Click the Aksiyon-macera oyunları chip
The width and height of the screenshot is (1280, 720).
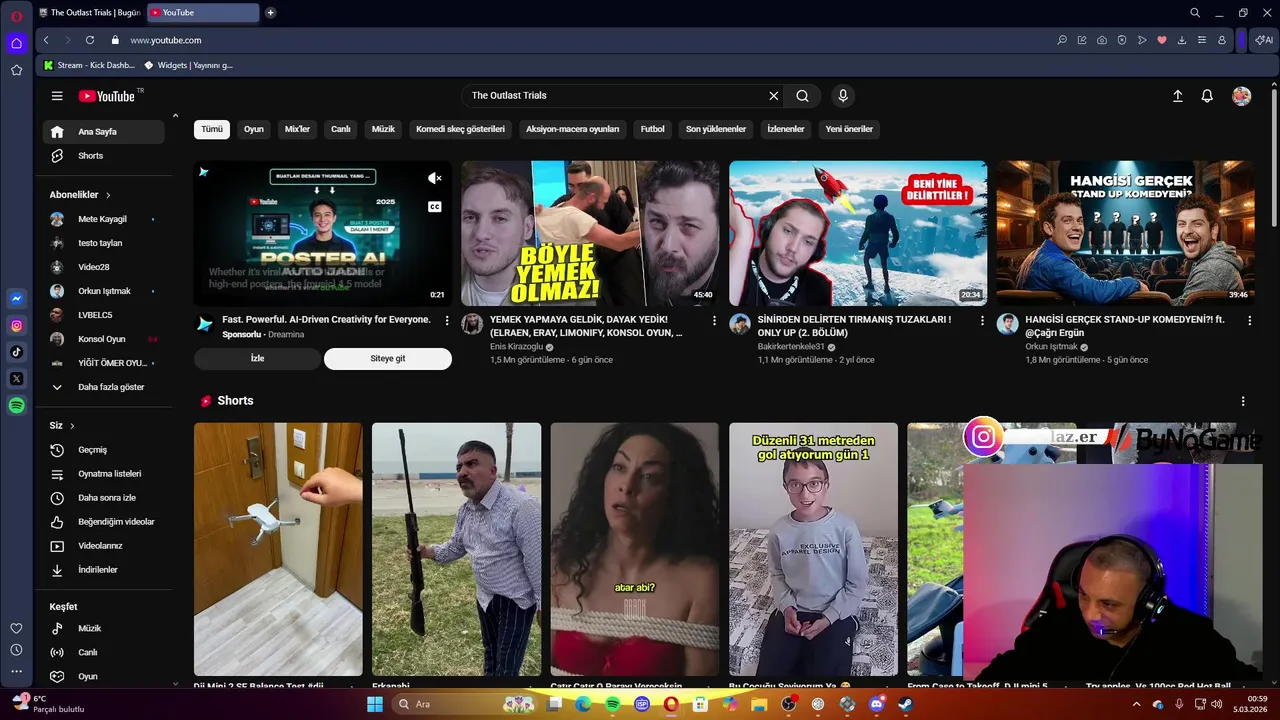click(x=573, y=129)
